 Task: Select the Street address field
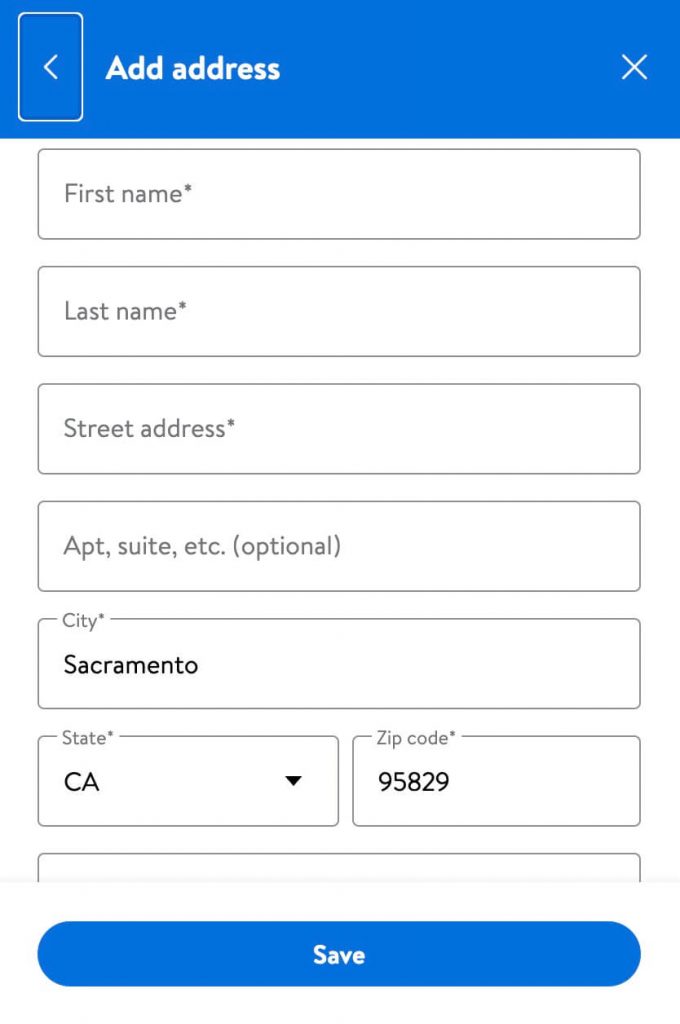point(339,429)
